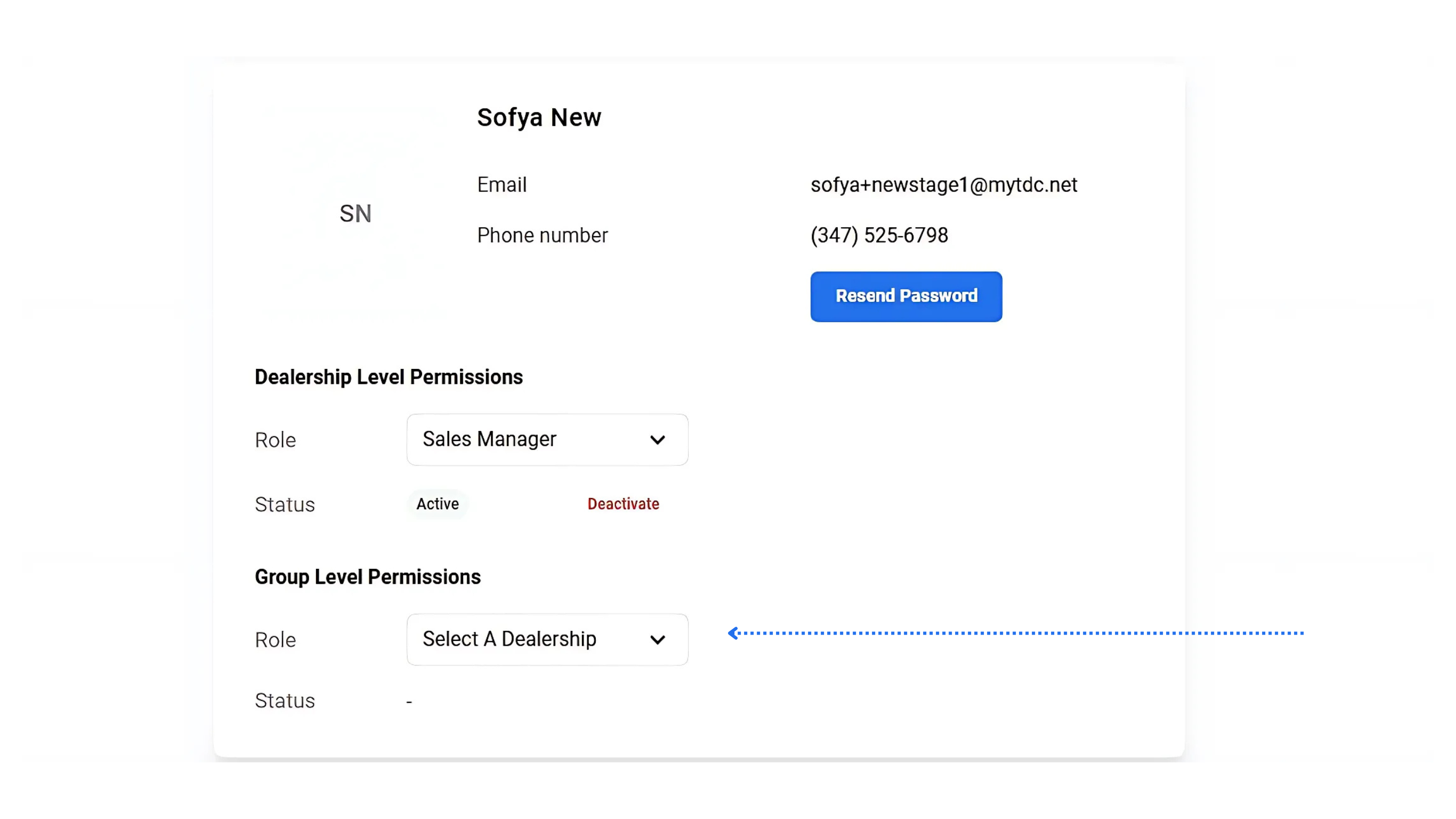Screen dimensions: 1456x819
Task: Click the Email field label
Action: pyautogui.click(x=501, y=185)
